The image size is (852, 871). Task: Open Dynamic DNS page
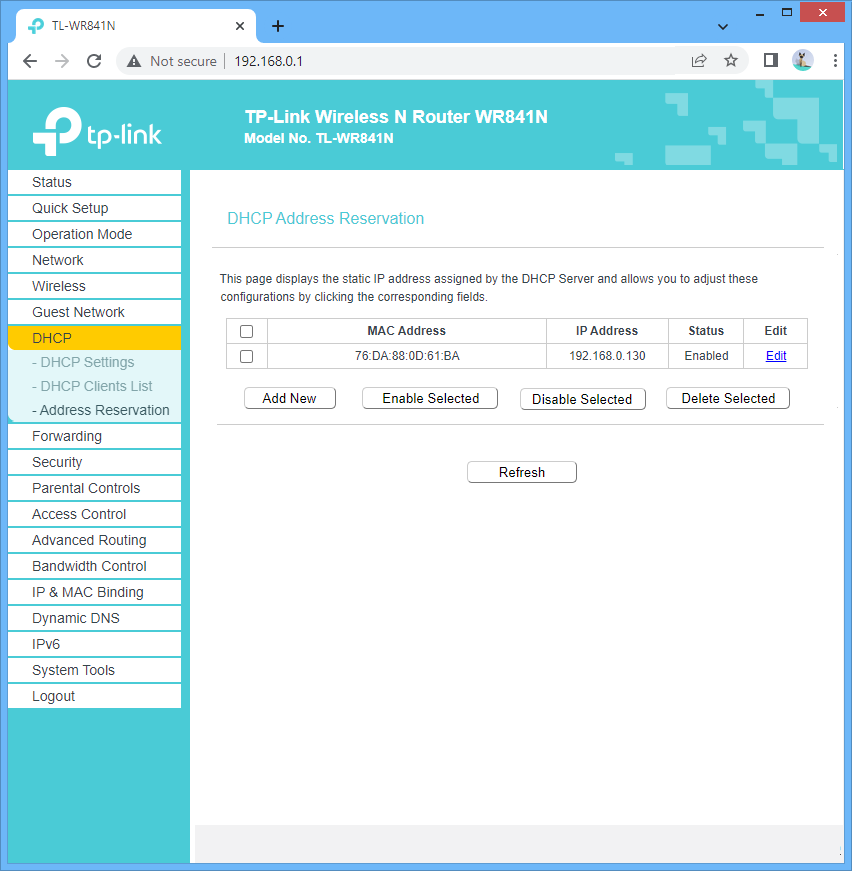[94, 618]
